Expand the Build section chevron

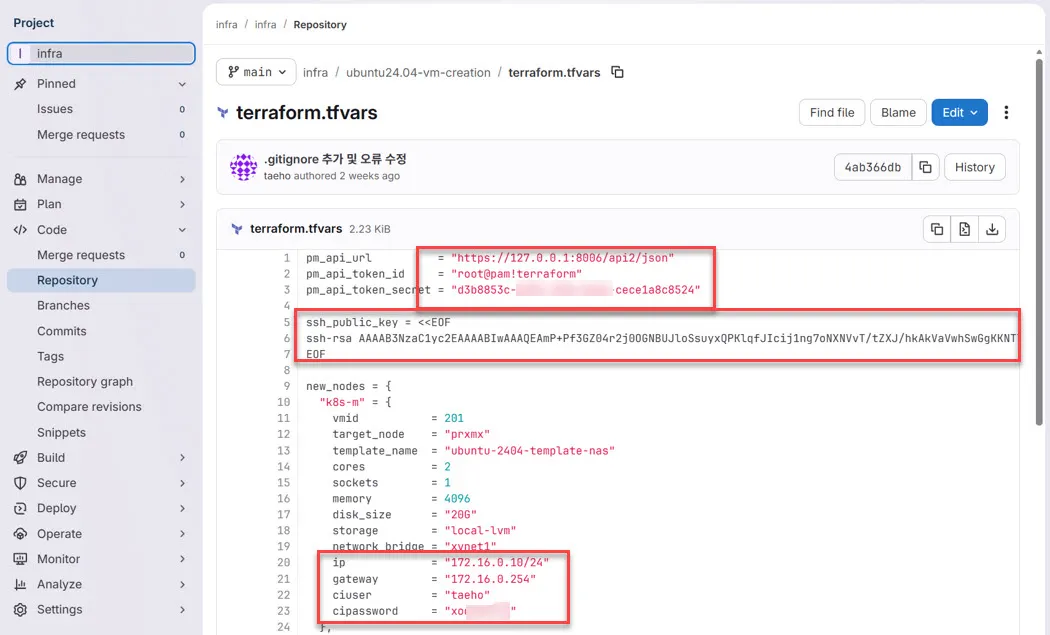pos(182,457)
